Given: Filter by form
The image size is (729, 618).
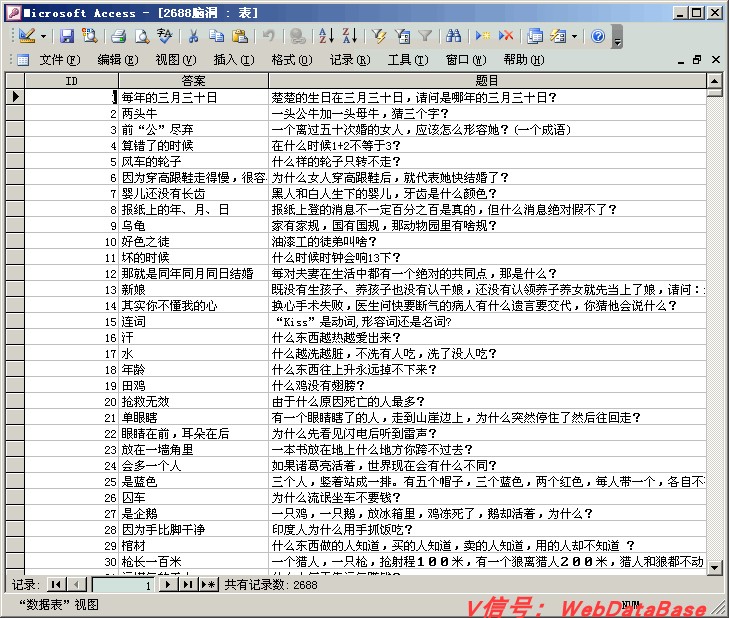Looking at the screenshot, I should [x=402, y=36].
